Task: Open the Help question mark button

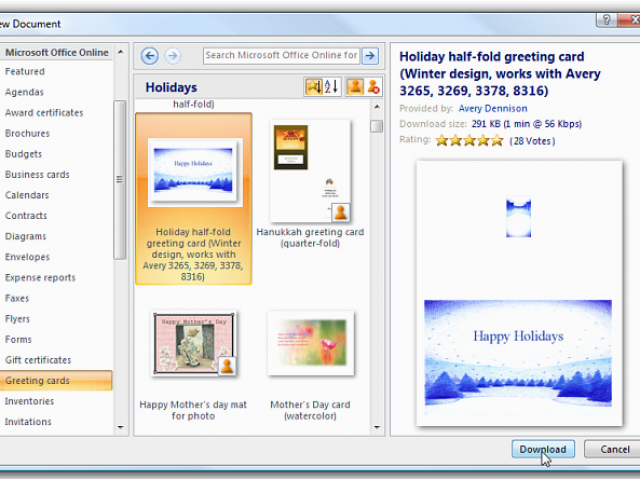Action: tap(607, 20)
